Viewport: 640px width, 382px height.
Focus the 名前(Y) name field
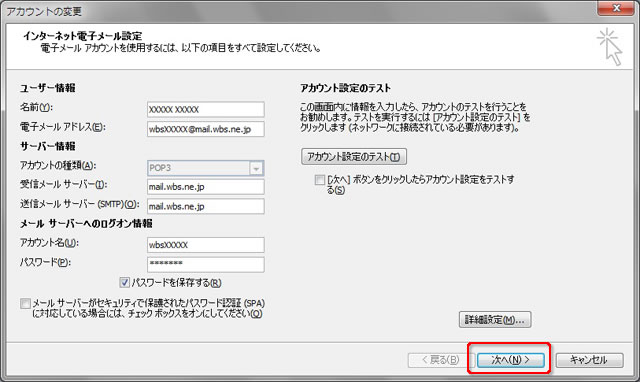206,109
